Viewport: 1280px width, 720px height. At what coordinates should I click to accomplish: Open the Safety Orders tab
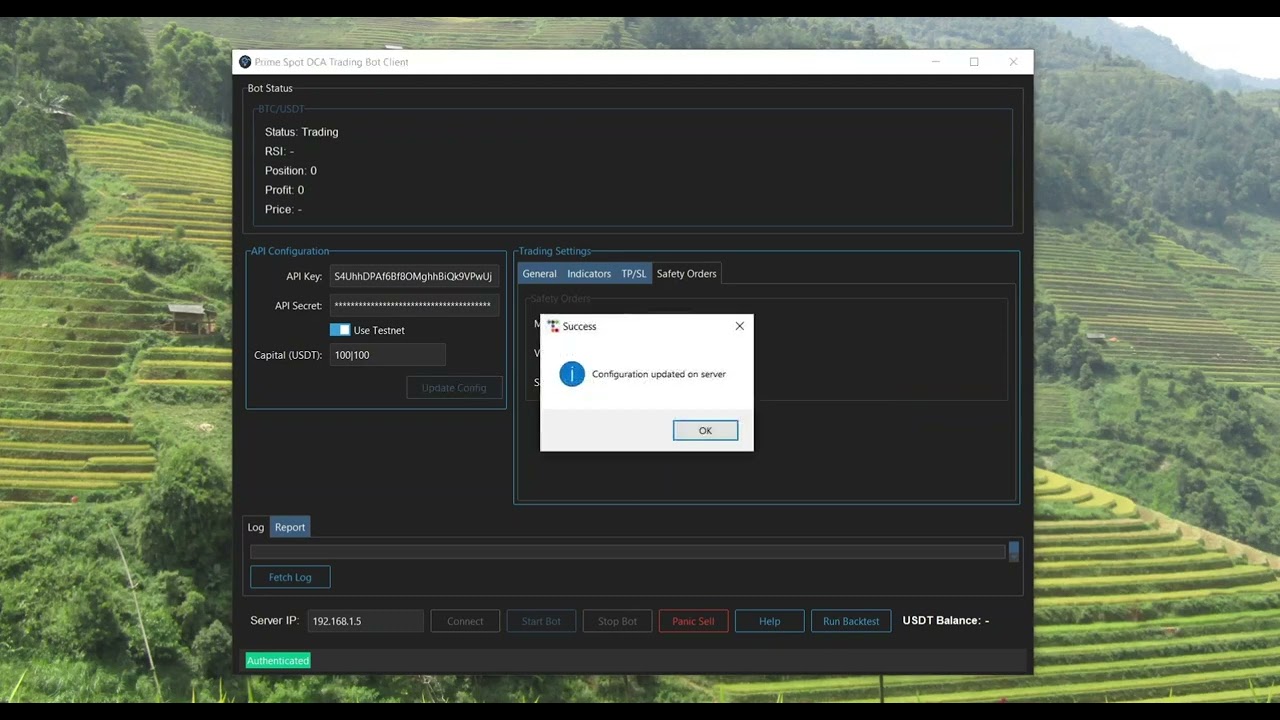pyautogui.click(x=686, y=274)
